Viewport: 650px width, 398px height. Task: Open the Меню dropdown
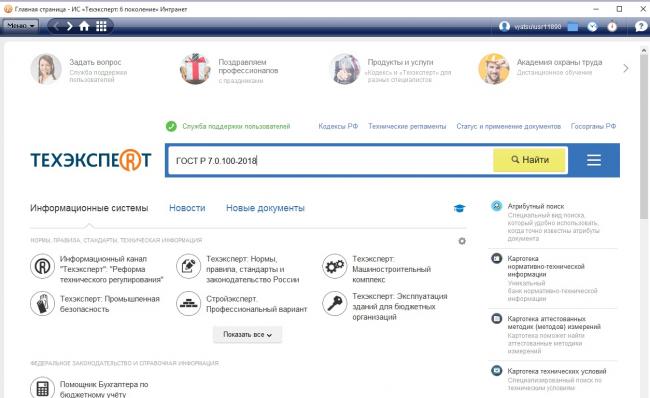pos(21,26)
